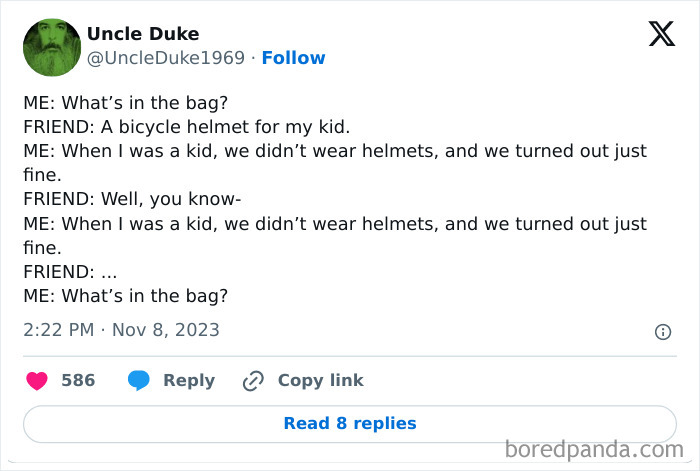Viewport: 700px width, 471px height.
Task: Click the @UncleDuke1969 handle
Action: point(166,58)
